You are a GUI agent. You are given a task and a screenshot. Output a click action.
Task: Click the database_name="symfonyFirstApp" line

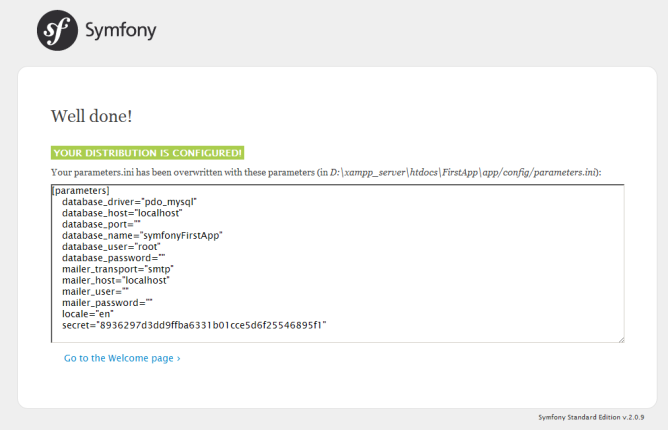click(142, 235)
